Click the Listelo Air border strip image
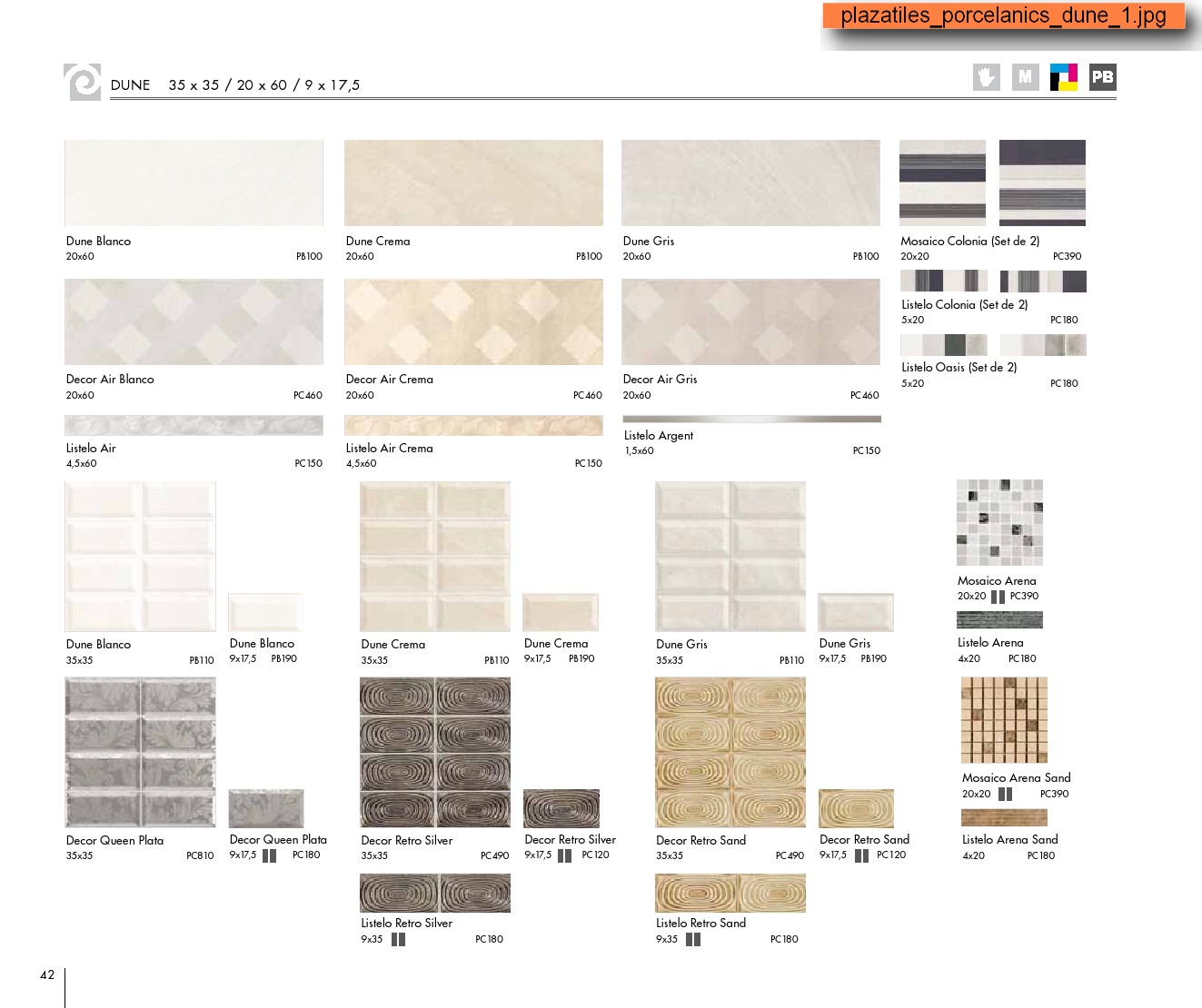1202x1008 pixels. 194,426
